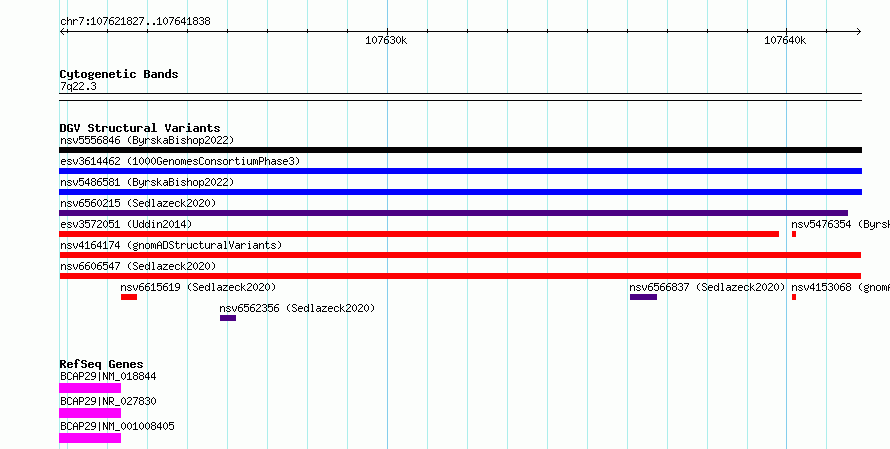Open variant label nsv4164174 (gnomADStructuralVariants)
Screen dimensions: 890x449
[x=171, y=245]
